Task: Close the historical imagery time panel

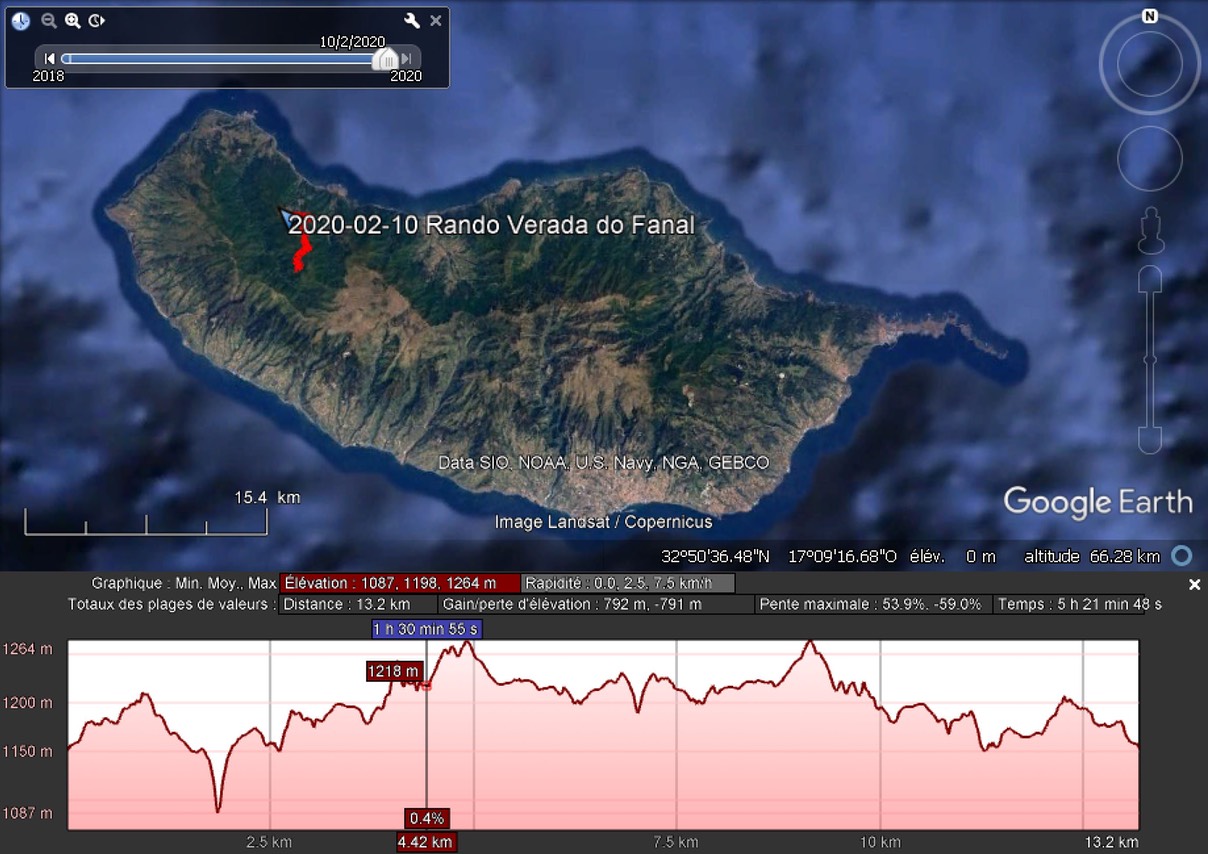Action: (436, 20)
